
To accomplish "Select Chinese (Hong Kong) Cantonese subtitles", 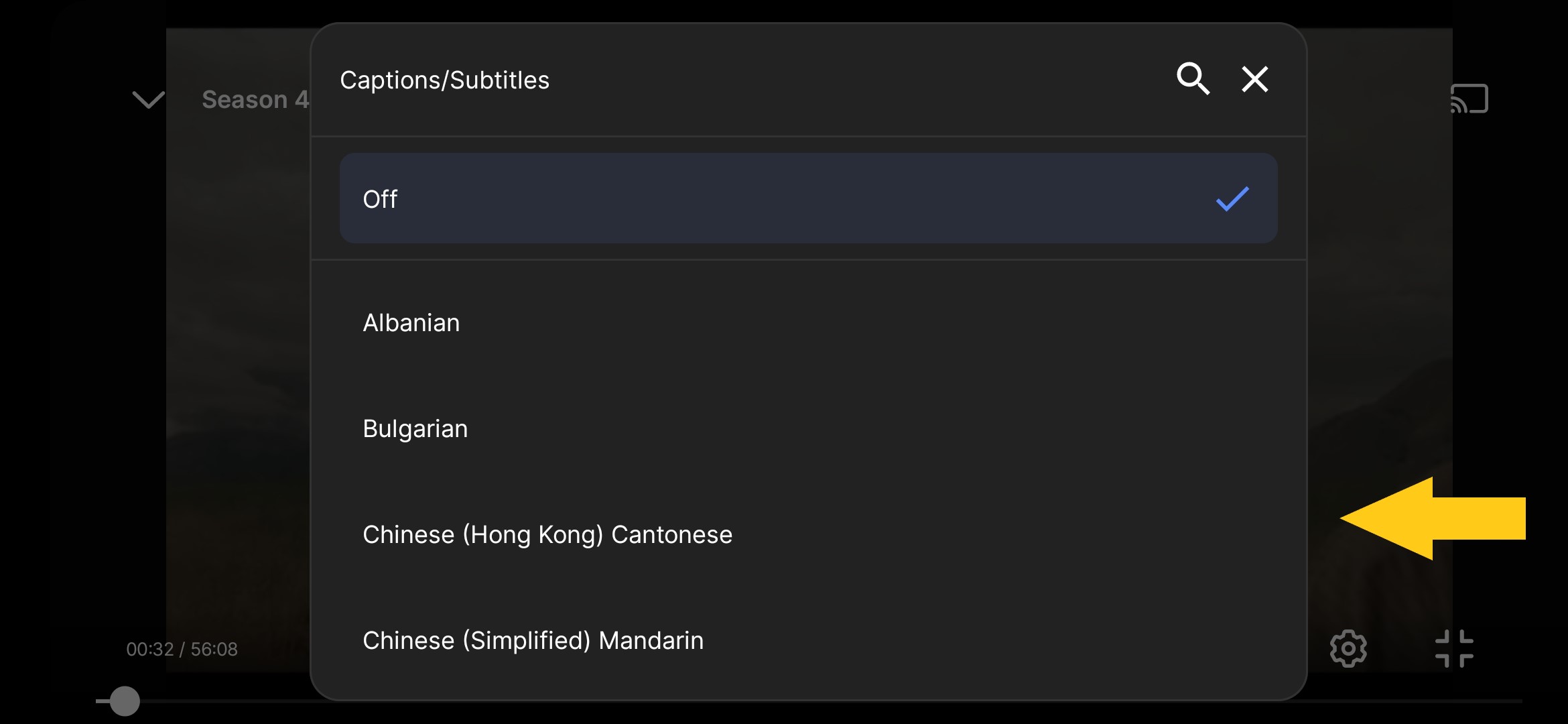I will tap(809, 535).
